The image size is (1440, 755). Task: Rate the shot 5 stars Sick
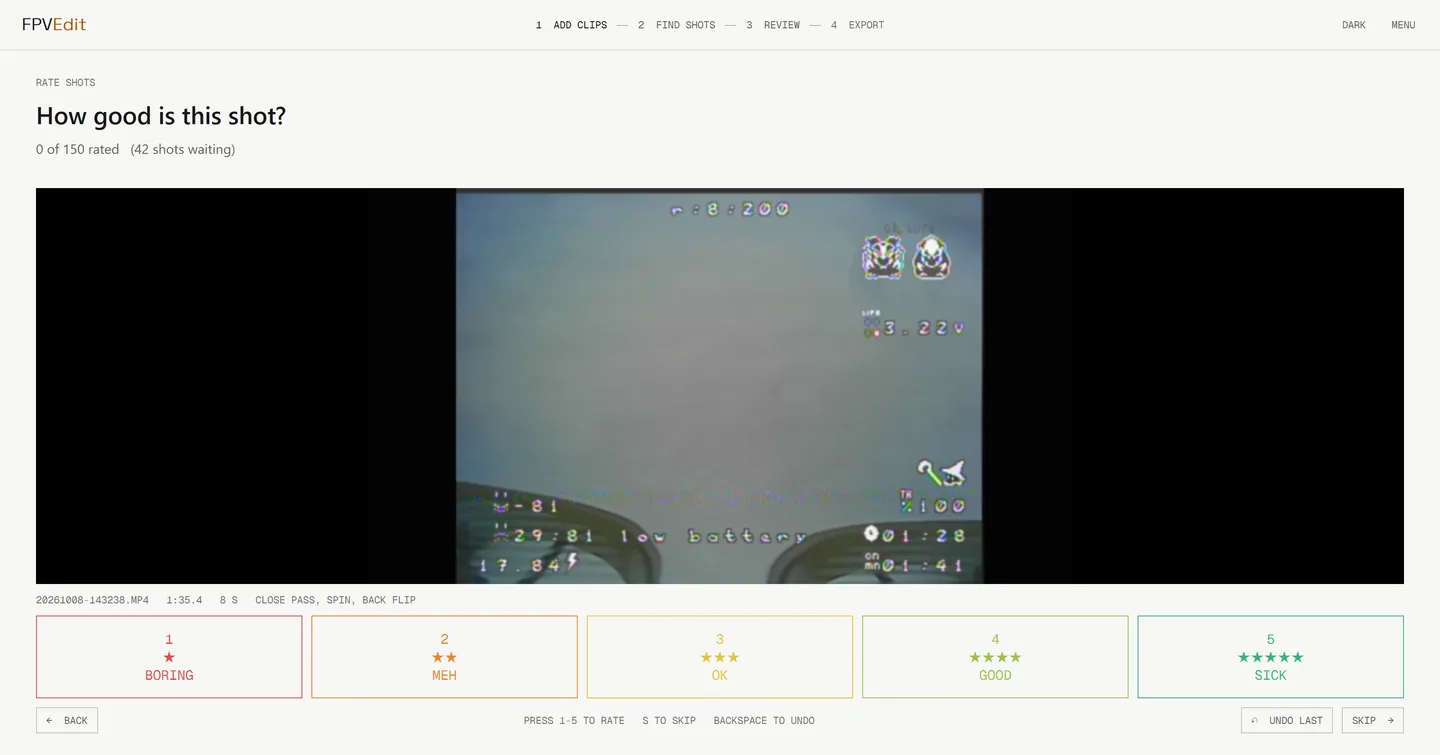1271,657
